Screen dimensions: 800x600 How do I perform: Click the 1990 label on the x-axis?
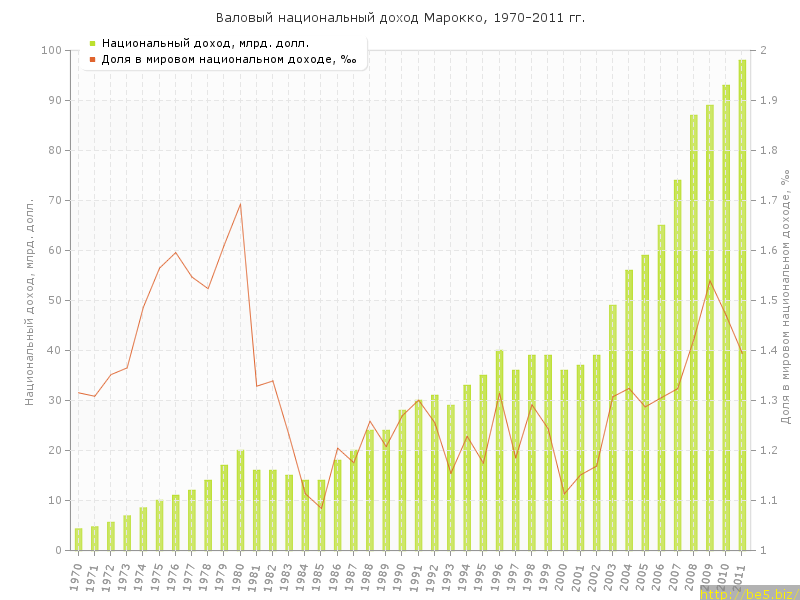[400, 574]
